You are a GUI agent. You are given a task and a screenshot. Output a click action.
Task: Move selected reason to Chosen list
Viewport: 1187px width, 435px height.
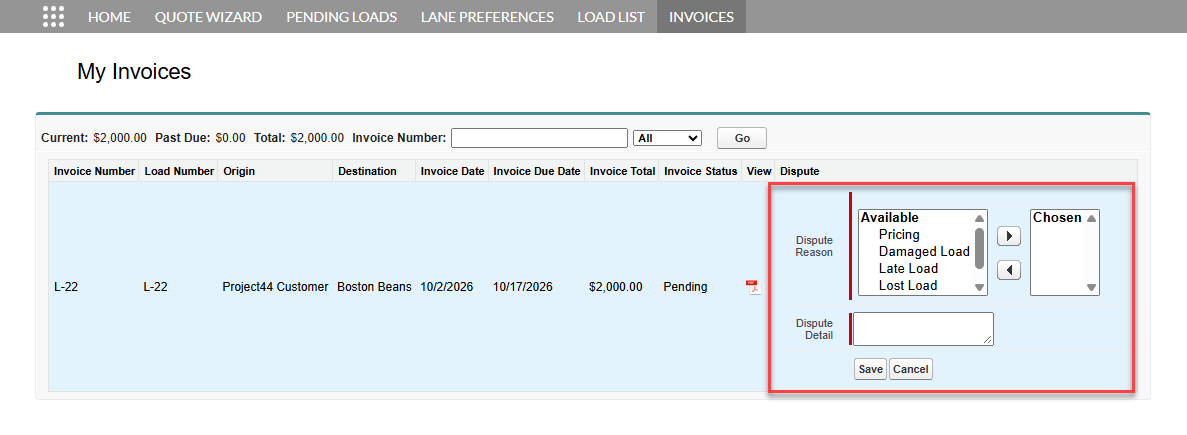point(1008,236)
